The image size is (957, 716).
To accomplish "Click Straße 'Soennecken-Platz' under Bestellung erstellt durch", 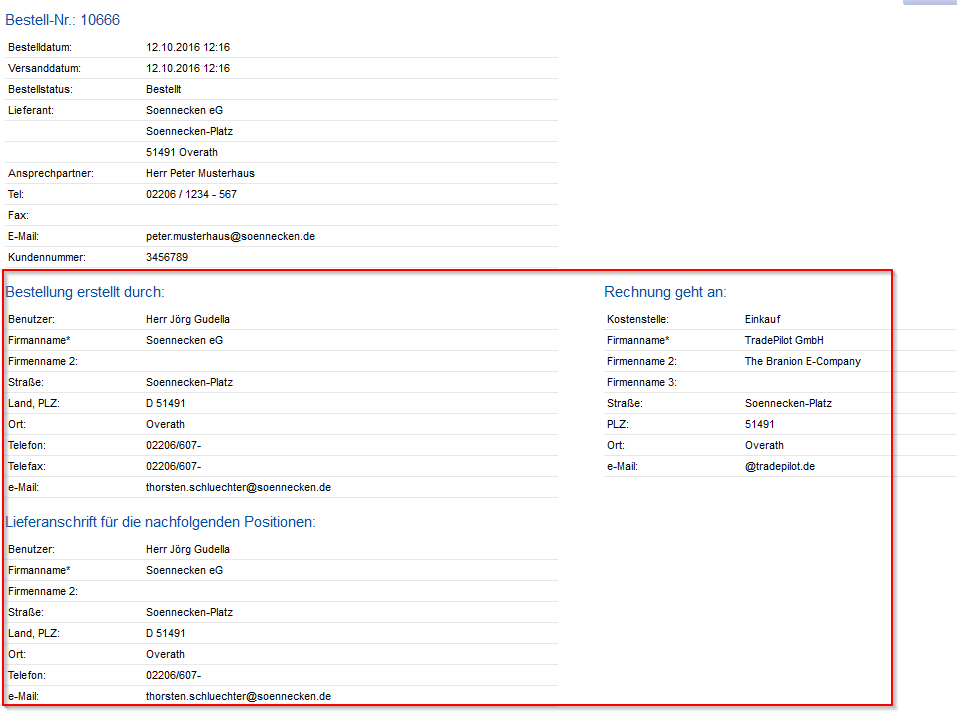I will coord(189,382).
